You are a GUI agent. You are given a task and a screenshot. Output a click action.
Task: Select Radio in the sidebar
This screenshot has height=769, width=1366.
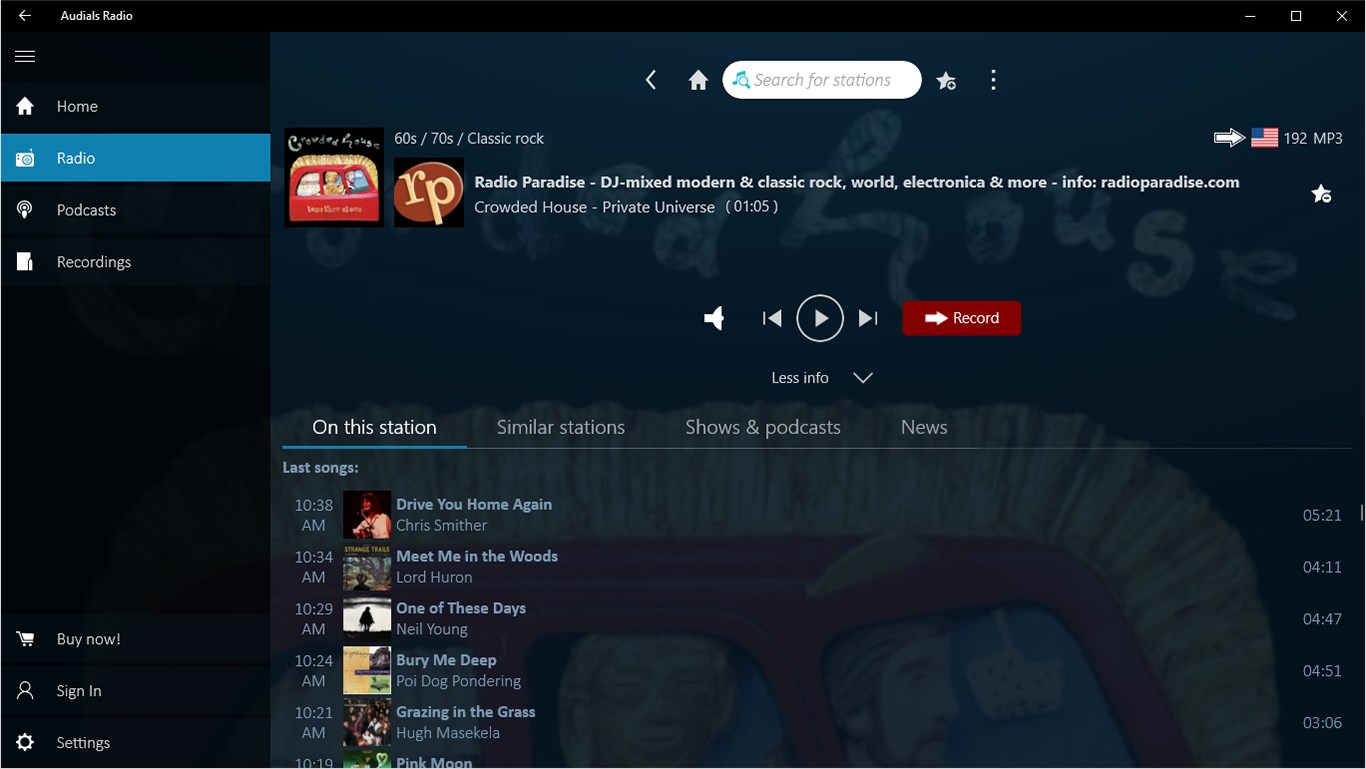pos(135,158)
